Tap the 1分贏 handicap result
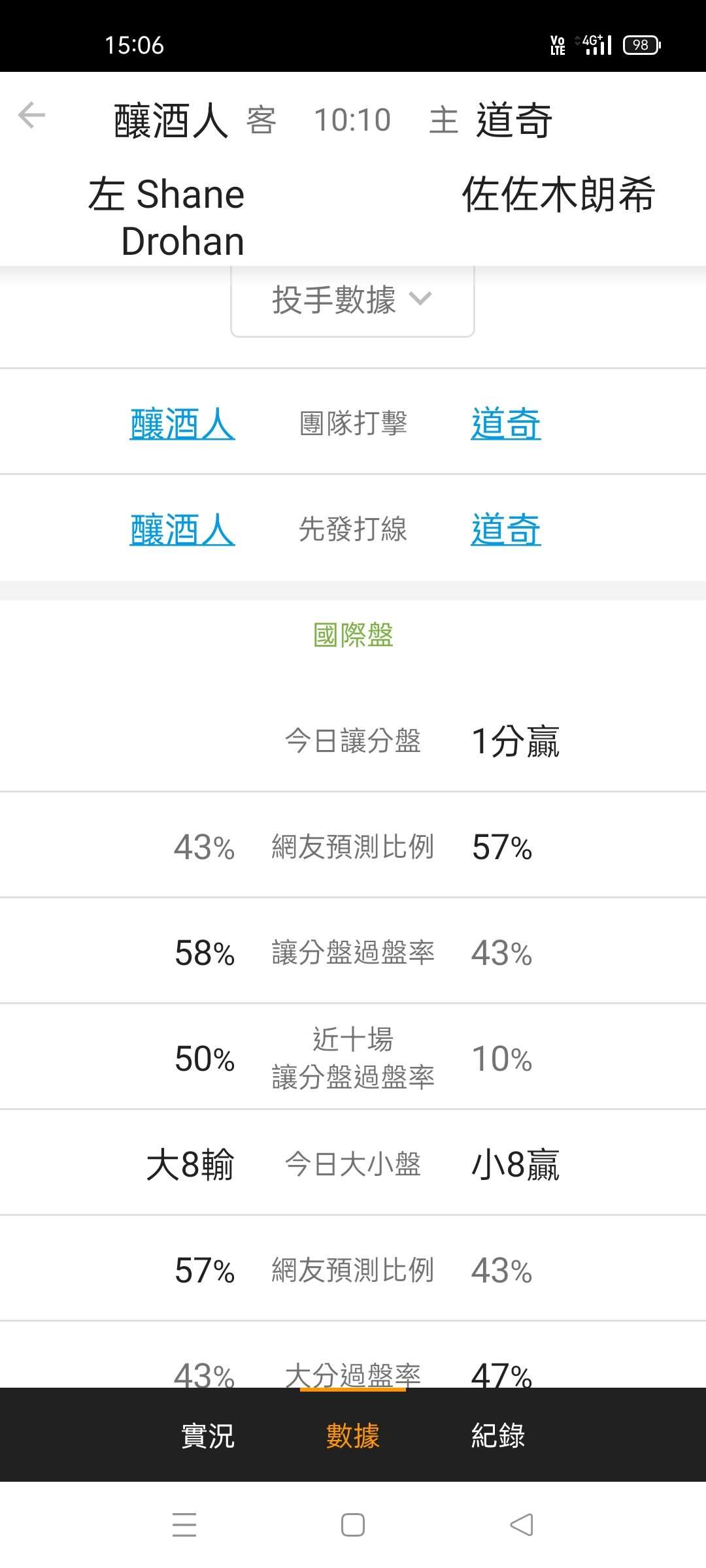This screenshot has height=1568, width=706. point(515,741)
